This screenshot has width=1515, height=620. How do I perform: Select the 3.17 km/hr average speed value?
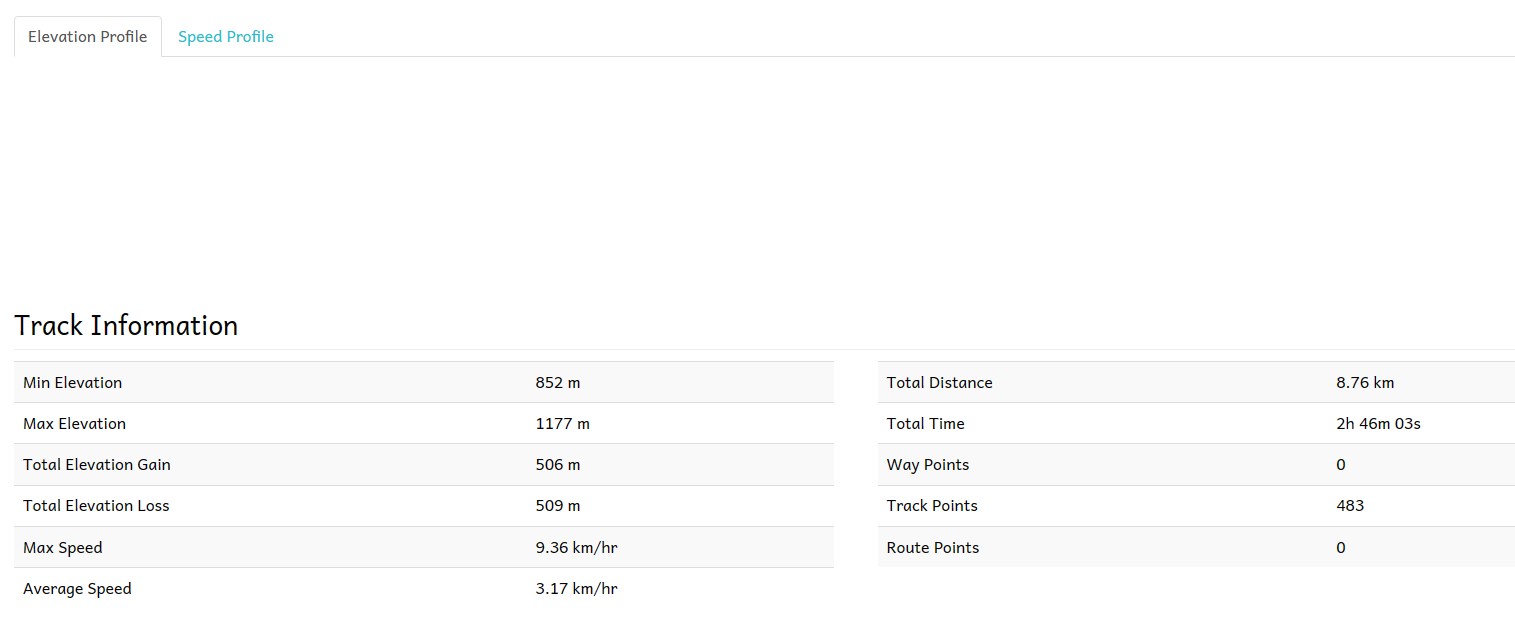pyautogui.click(x=576, y=589)
